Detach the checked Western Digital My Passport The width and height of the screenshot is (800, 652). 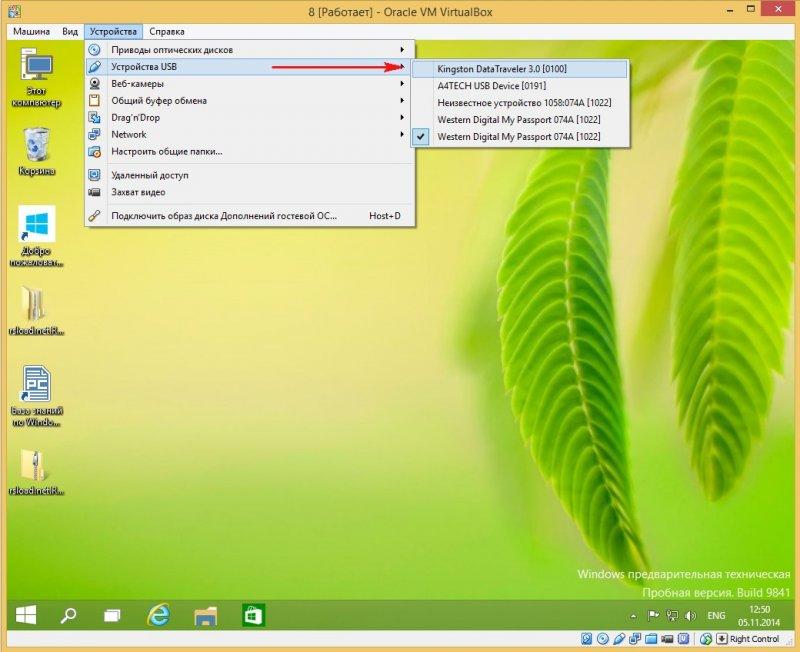(520, 137)
